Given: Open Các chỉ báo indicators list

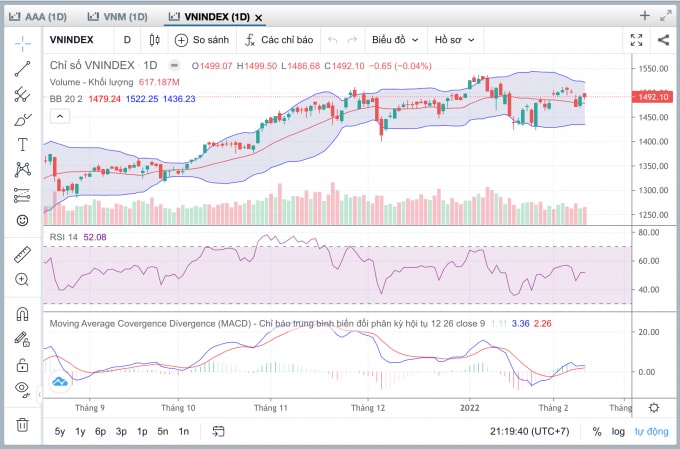Looking at the screenshot, I should click(279, 40).
